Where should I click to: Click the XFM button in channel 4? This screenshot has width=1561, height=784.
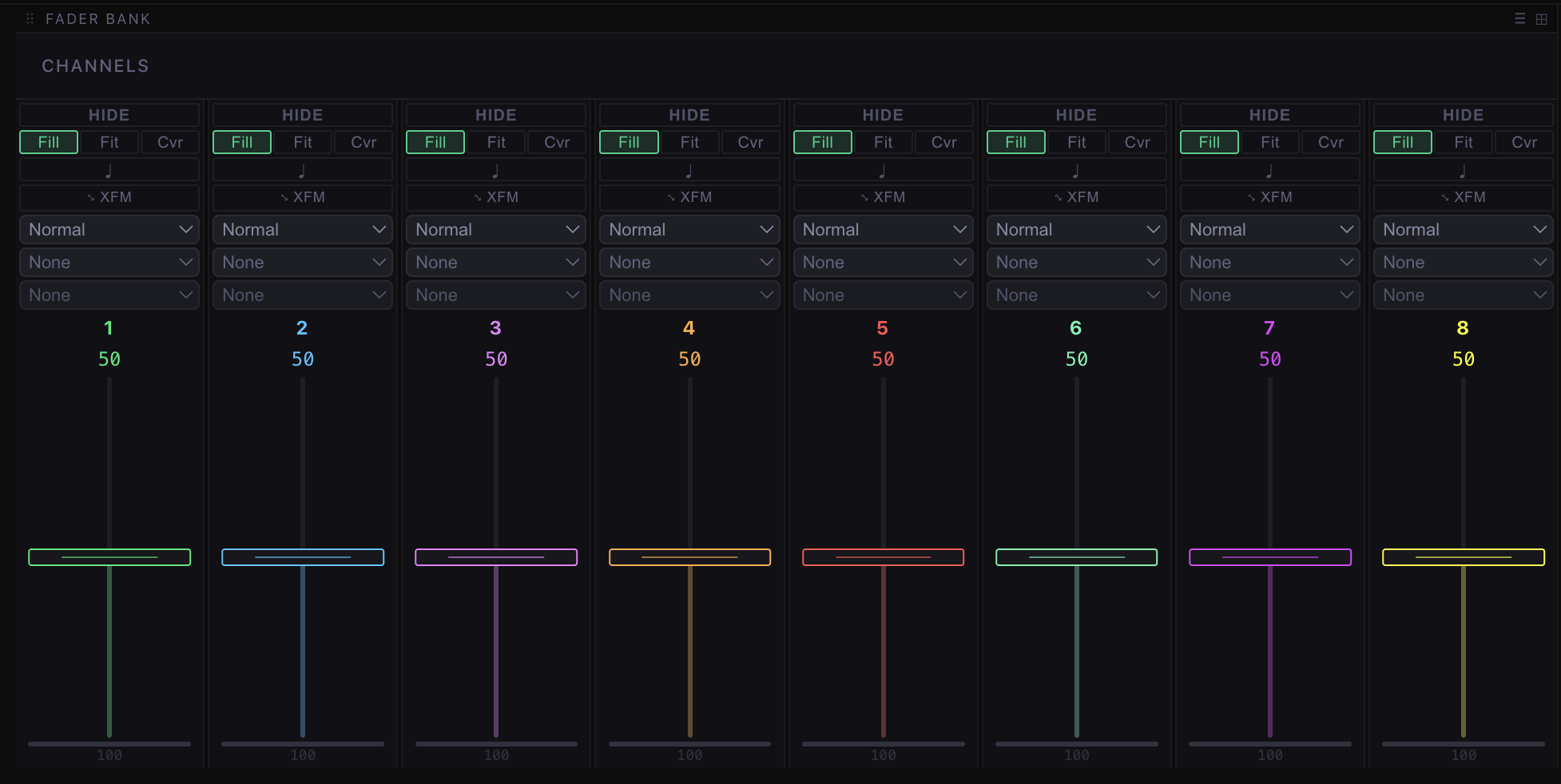click(x=689, y=197)
